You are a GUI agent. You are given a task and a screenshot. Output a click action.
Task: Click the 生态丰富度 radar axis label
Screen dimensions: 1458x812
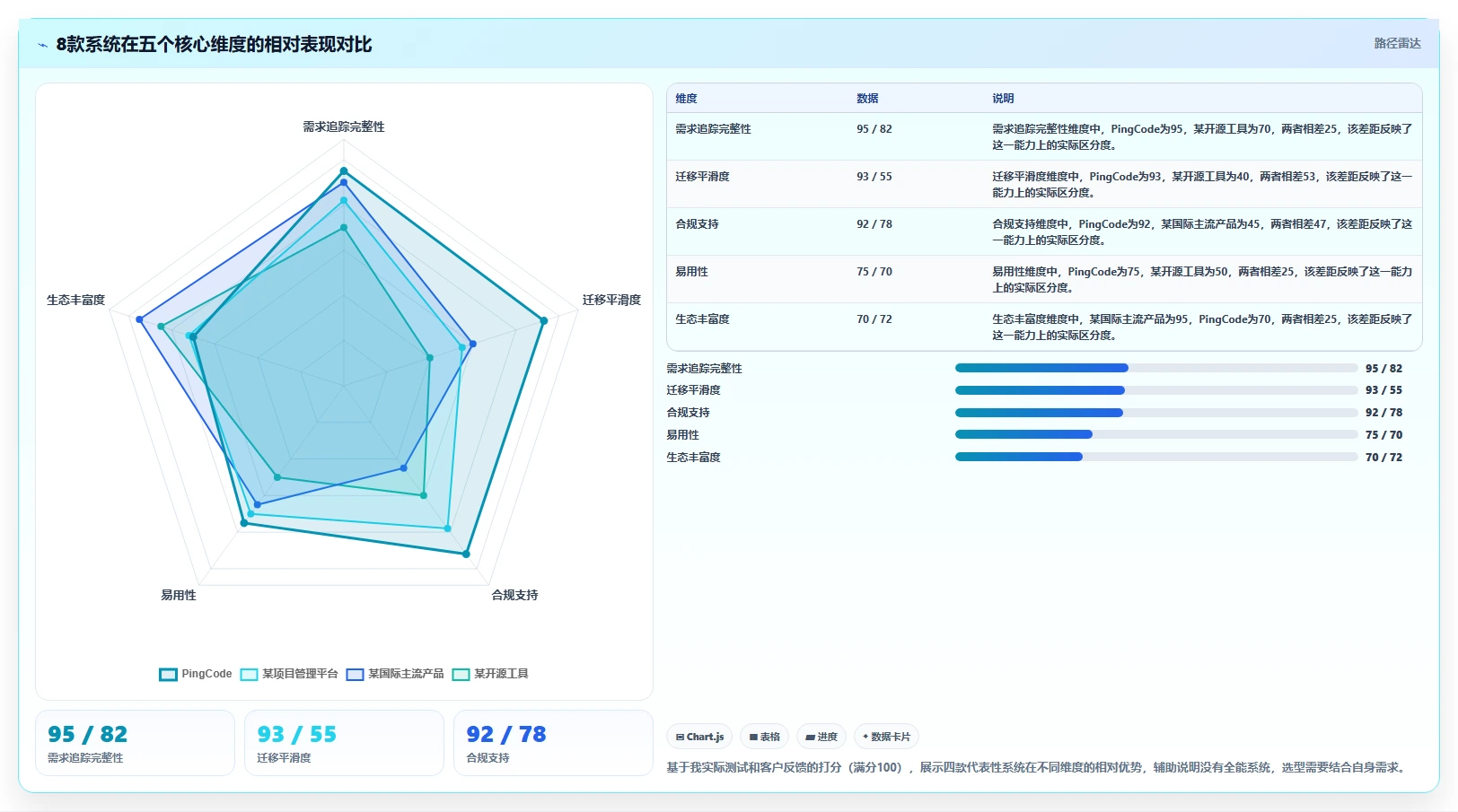coord(75,300)
